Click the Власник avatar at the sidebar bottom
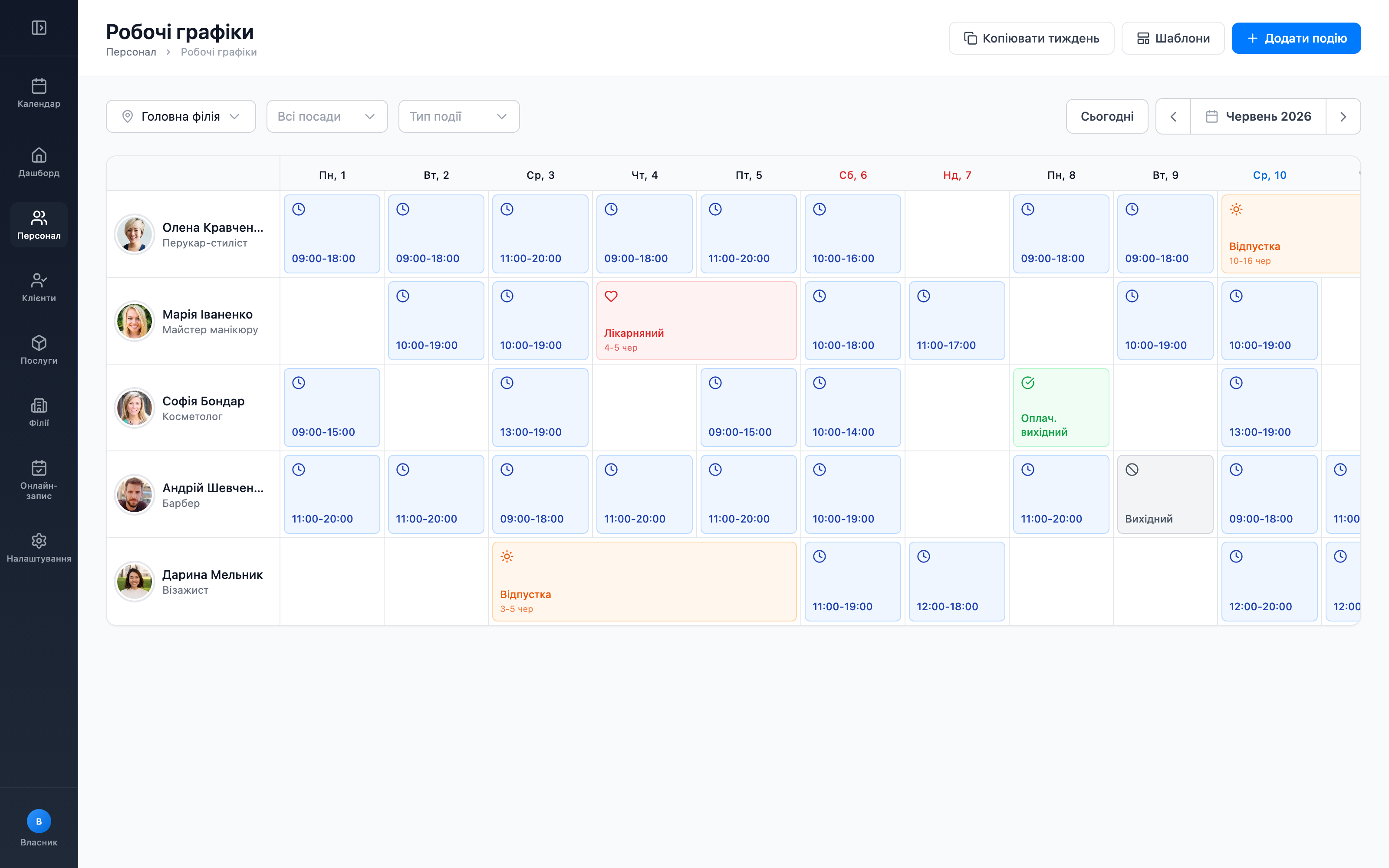Viewport: 1389px width, 868px height. (x=39, y=822)
